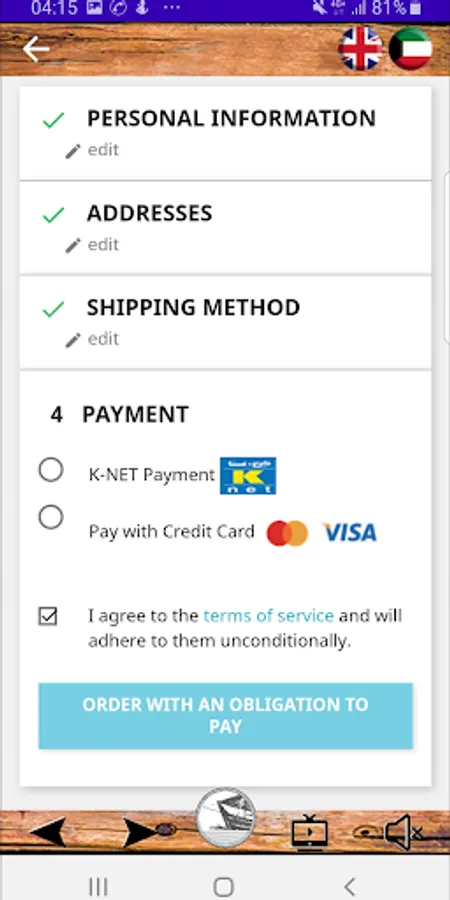
Task: Open the TV video player icon
Action: 309,832
